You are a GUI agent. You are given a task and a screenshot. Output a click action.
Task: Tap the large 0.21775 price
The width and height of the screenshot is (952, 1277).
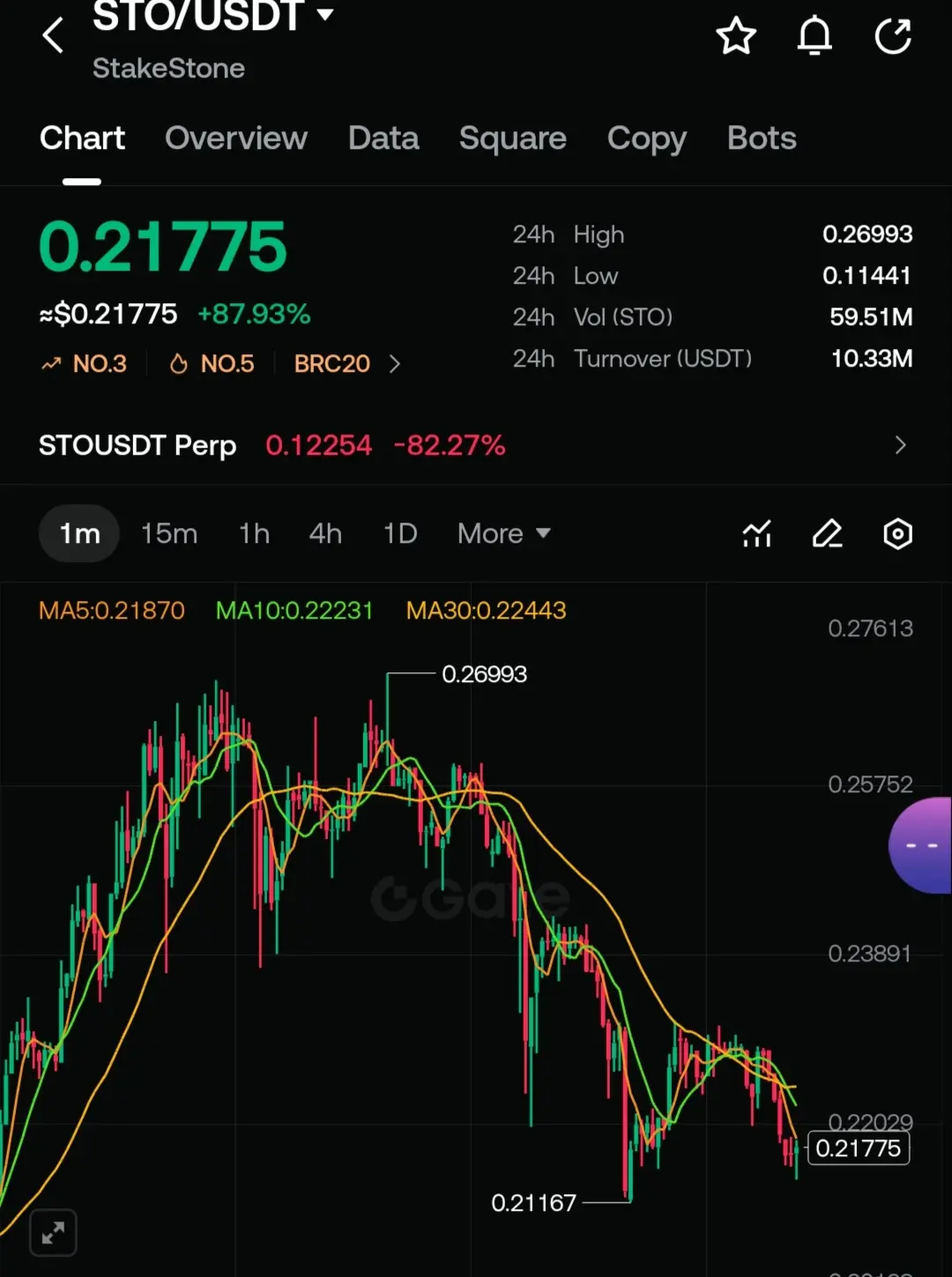(x=163, y=247)
